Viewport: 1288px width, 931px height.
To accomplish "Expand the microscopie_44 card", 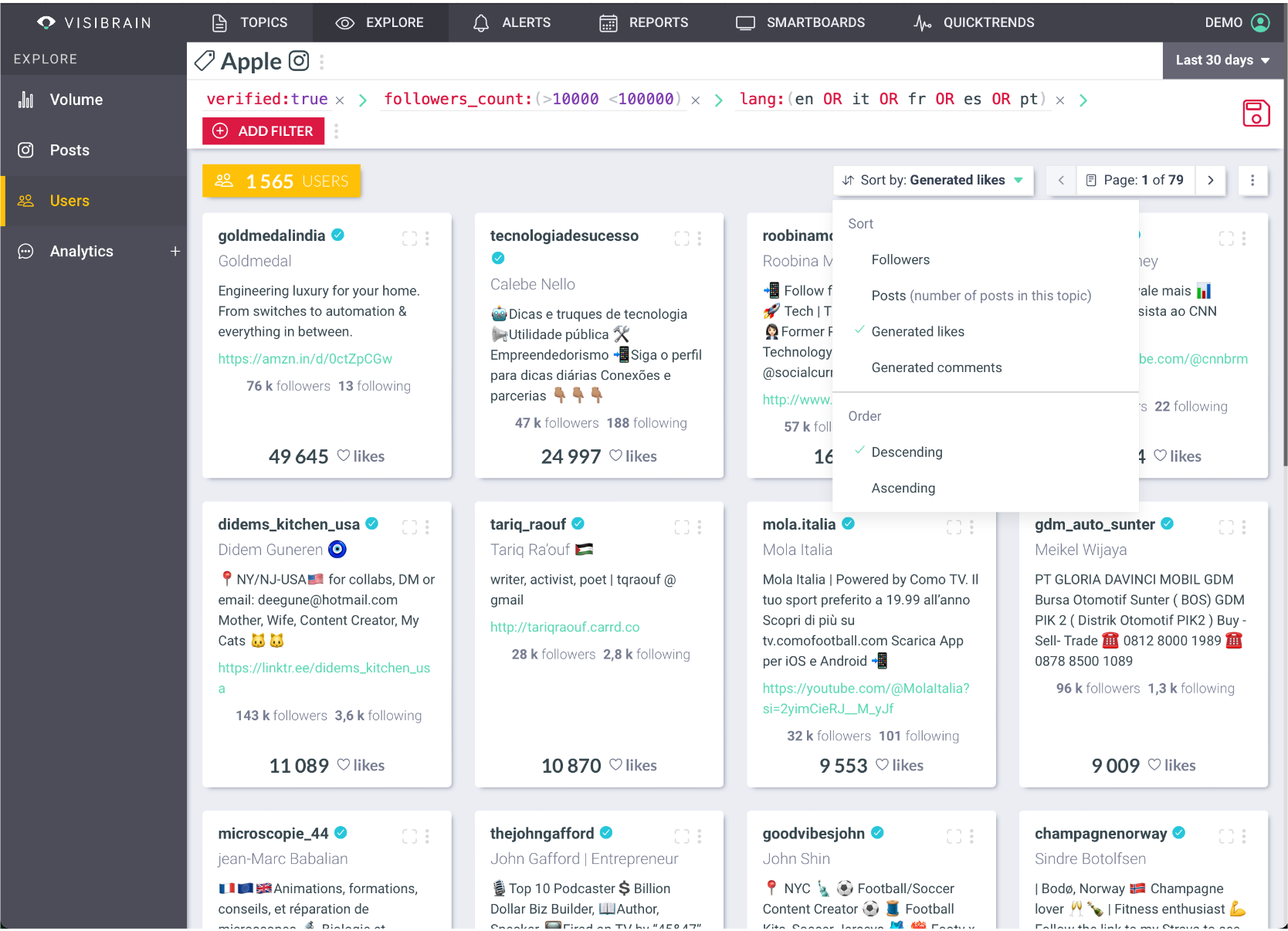I will click(409, 836).
